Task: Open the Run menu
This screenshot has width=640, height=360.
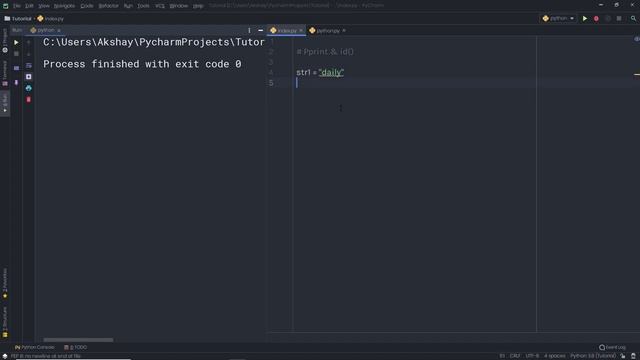Action: click(128, 6)
